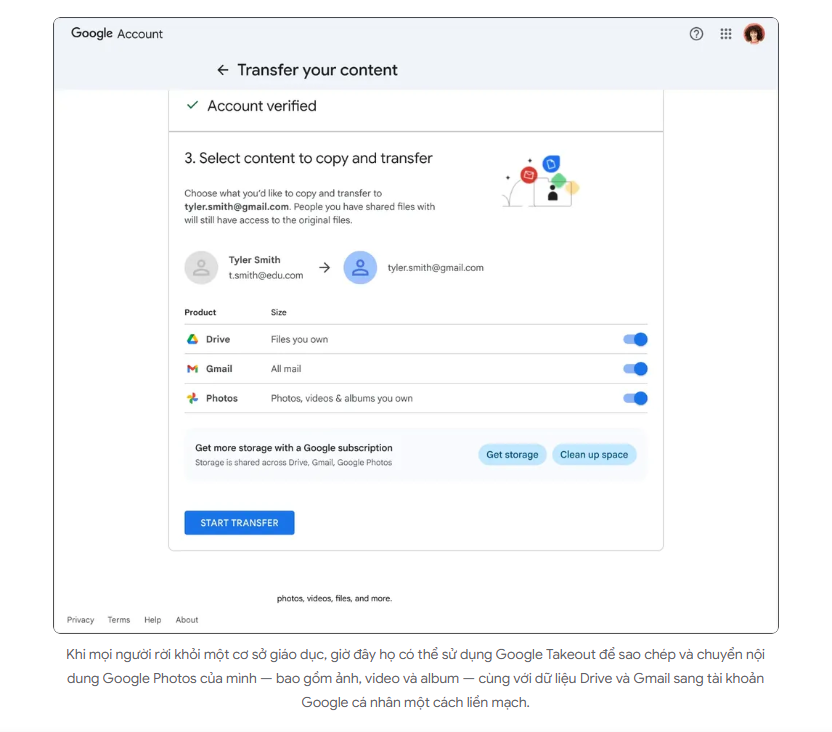The height and width of the screenshot is (732, 832).
Task: Click the back arrow beside Transfer your content
Action: 223,70
